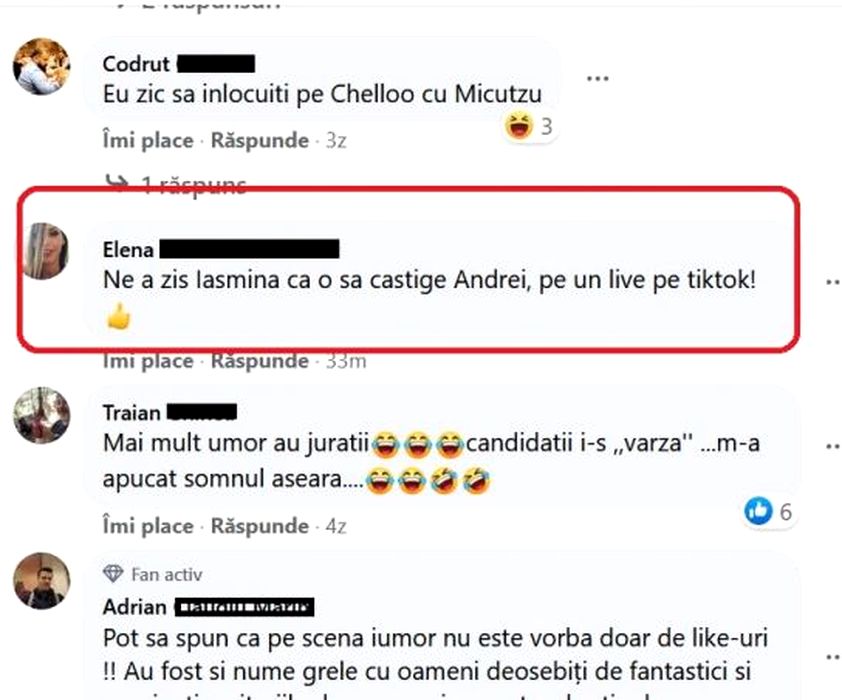Click the "4z" timestamp on Traian's comment
This screenshot has height=700, width=842.
pos(336,526)
